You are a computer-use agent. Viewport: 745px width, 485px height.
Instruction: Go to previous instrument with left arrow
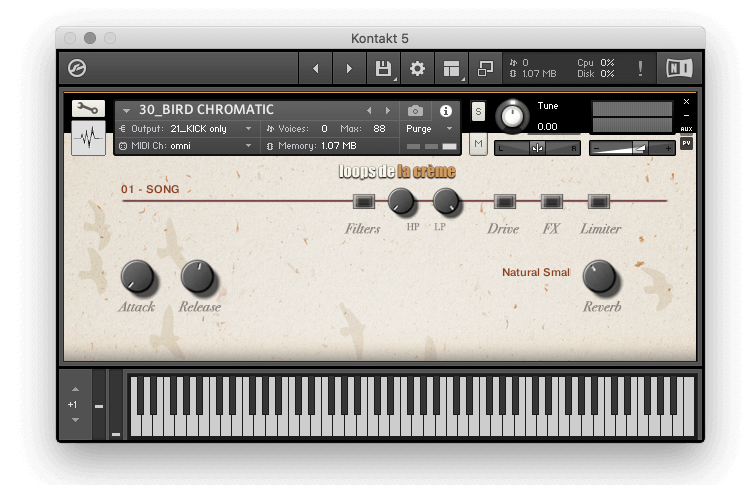click(315, 68)
